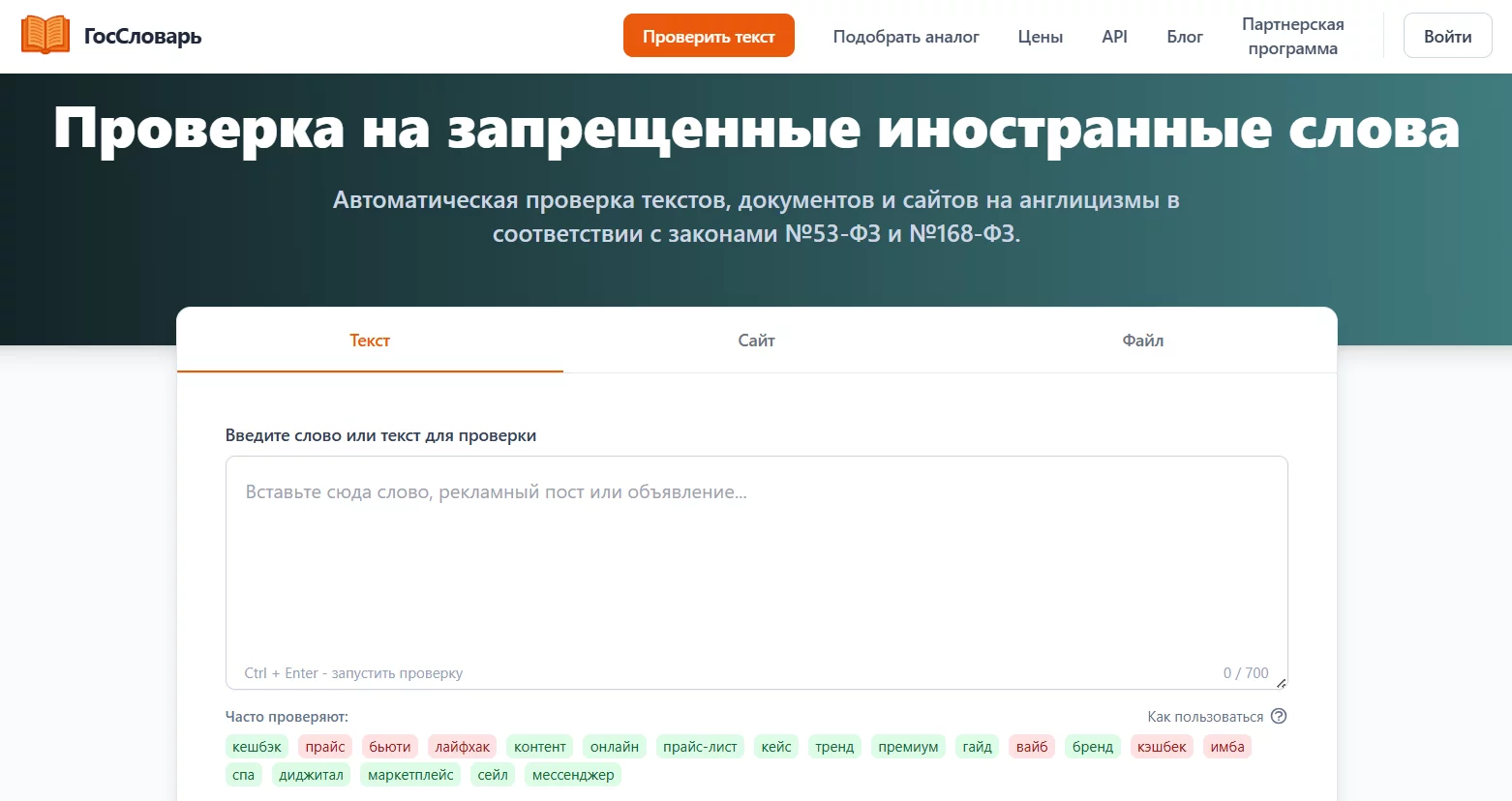Go to the Цены menu item
Viewport: 1512px width, 801px height.
pos(1040,37)
